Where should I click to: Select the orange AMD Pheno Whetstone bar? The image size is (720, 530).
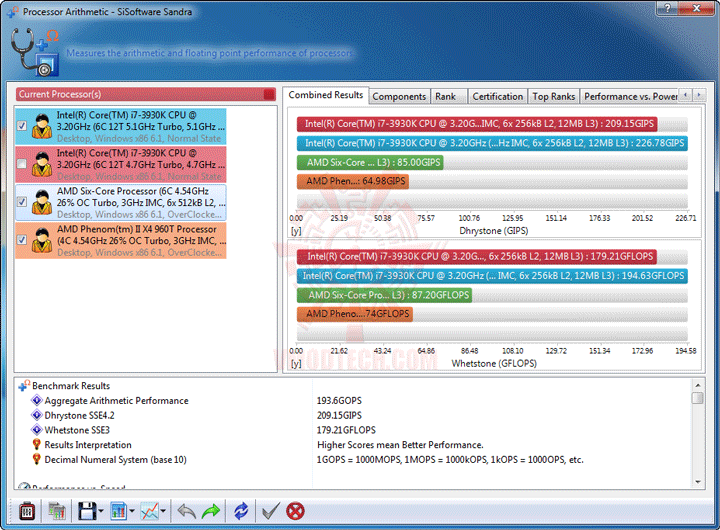click(354, 314)
